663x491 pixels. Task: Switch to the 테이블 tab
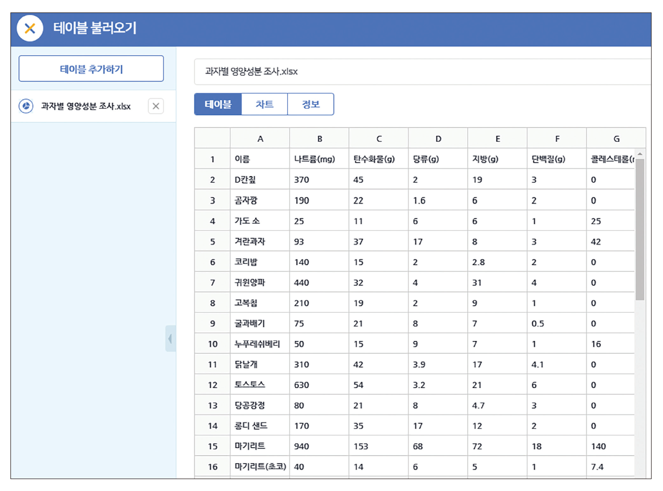[x=218, y=104]
